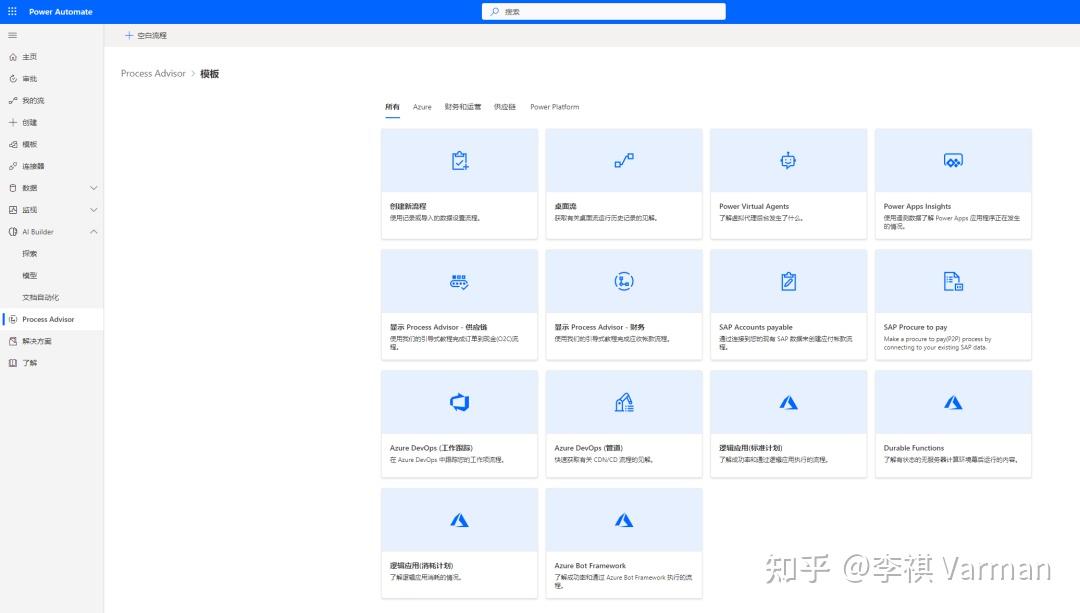This screenshot has height=613, width=1080.
Task: Open the Power Virtual Agents template icon
Action: 788,159
